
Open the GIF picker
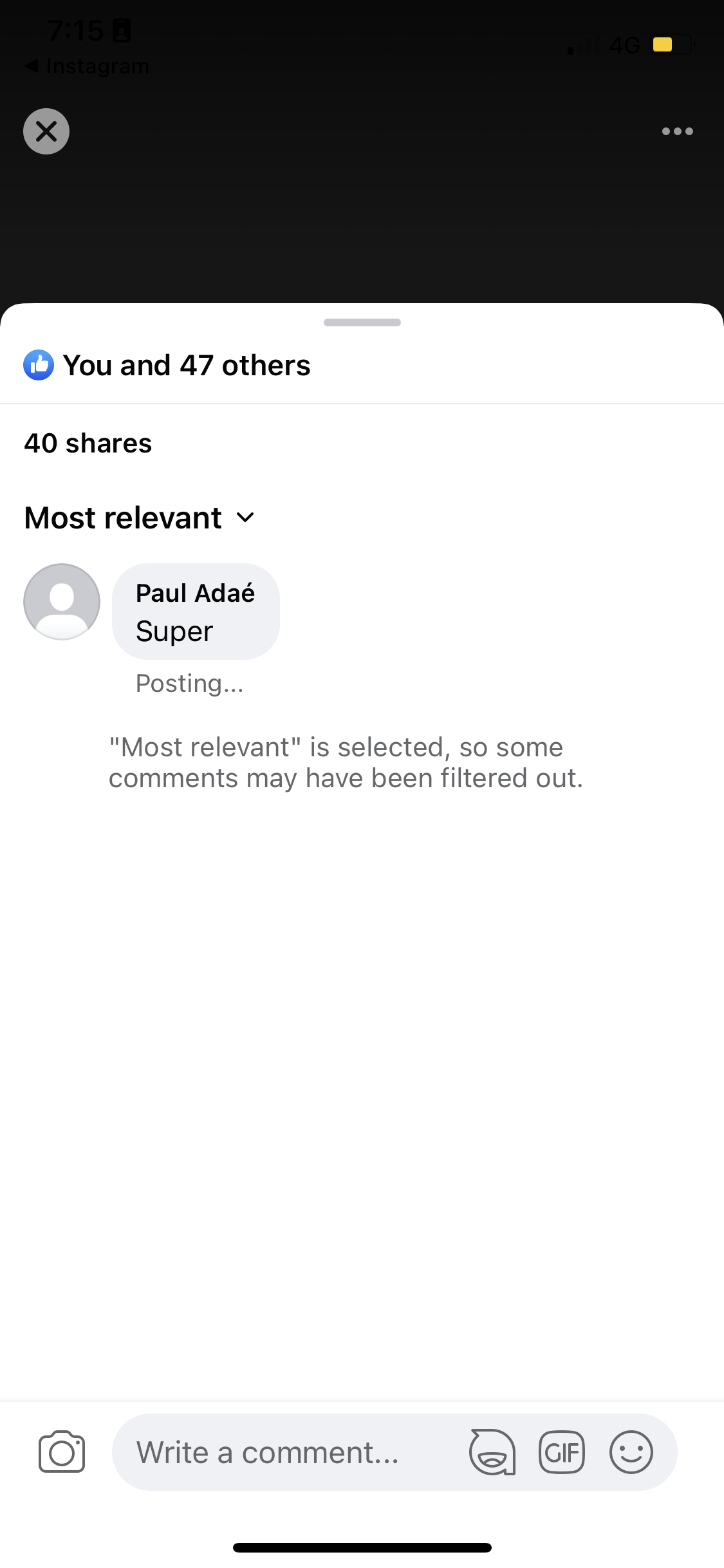[561, 1452]
